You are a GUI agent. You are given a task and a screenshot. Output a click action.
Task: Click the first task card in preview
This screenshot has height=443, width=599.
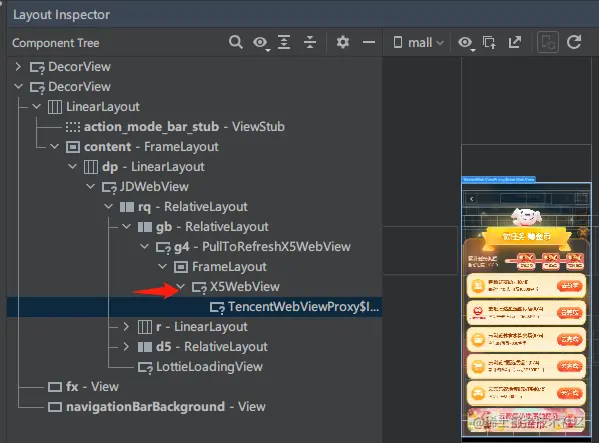(526, 286)
